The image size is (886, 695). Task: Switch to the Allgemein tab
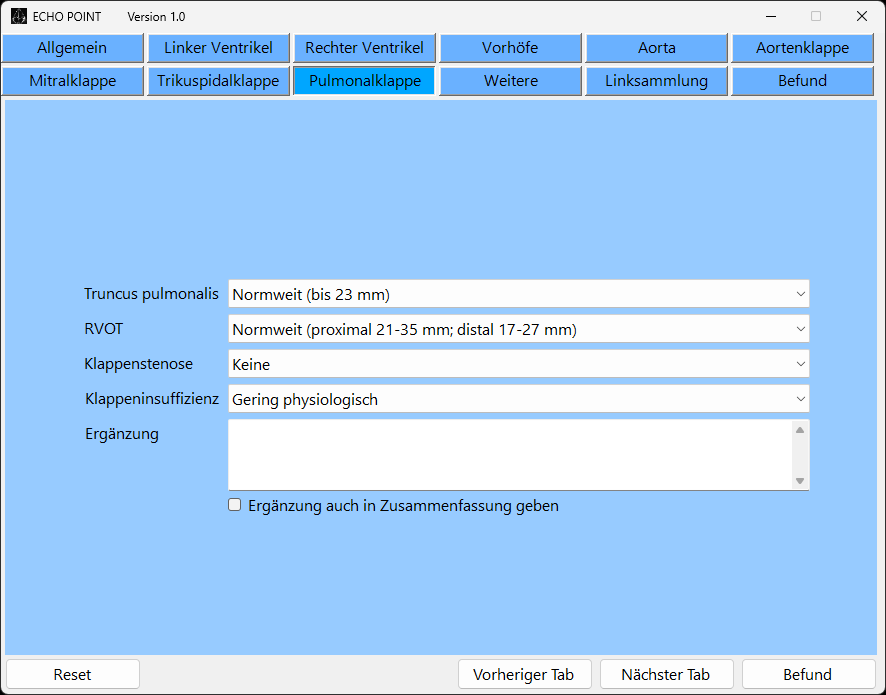pos(72,48)
